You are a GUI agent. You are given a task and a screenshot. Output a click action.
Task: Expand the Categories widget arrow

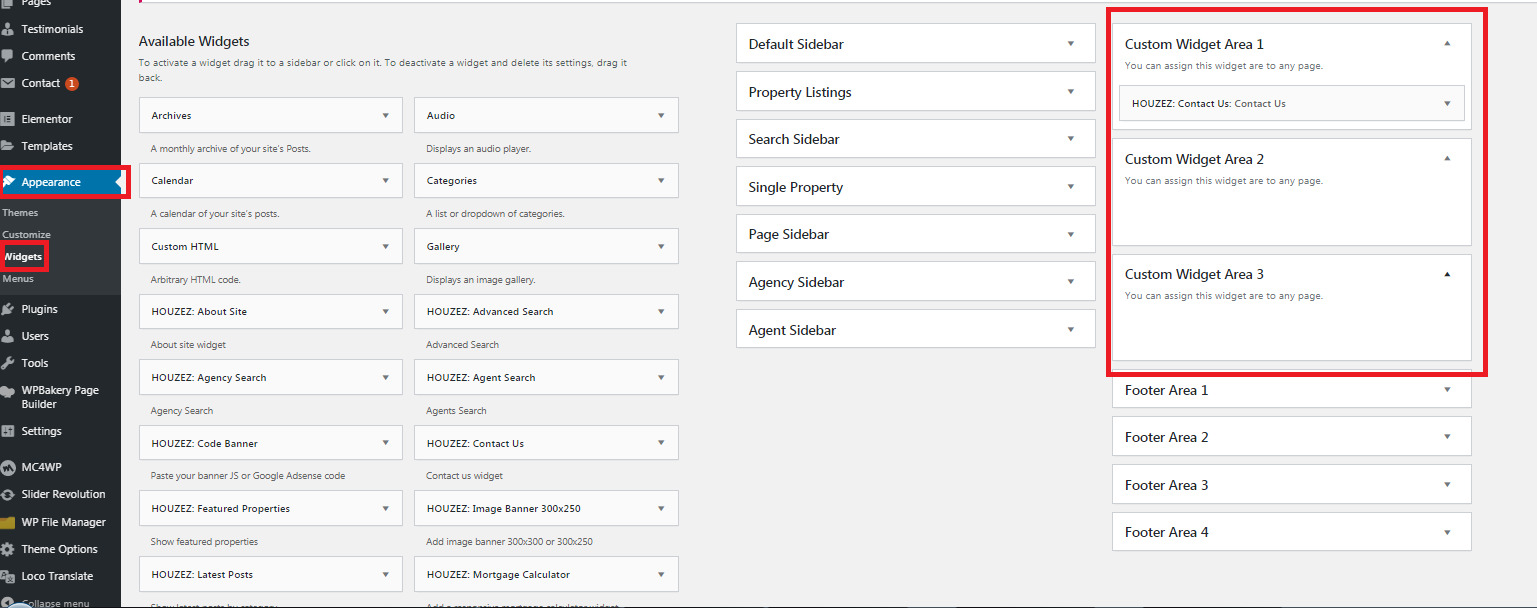click(x=661, y=181)
